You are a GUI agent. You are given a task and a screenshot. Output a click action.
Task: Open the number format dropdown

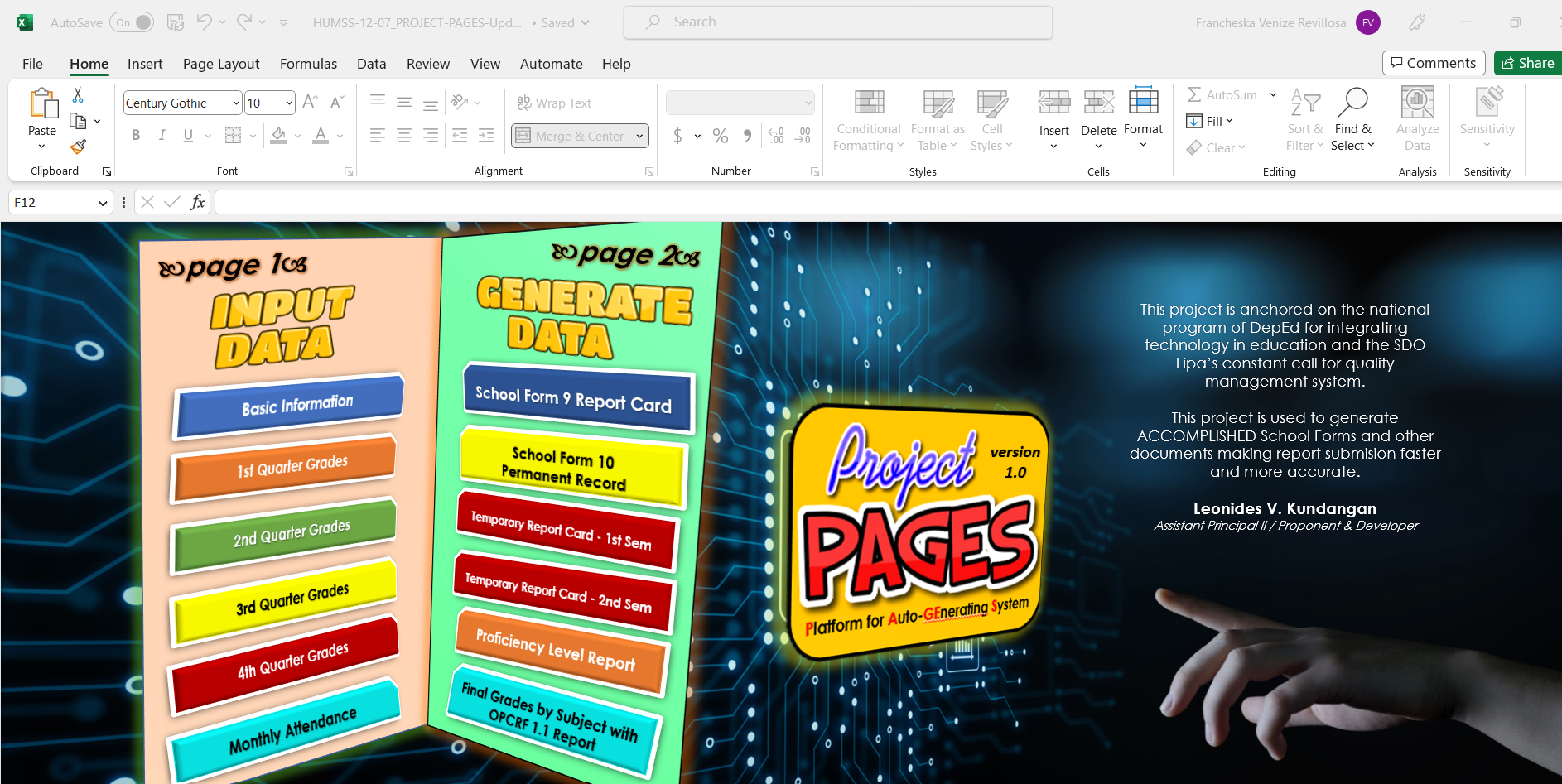point(808,103)
